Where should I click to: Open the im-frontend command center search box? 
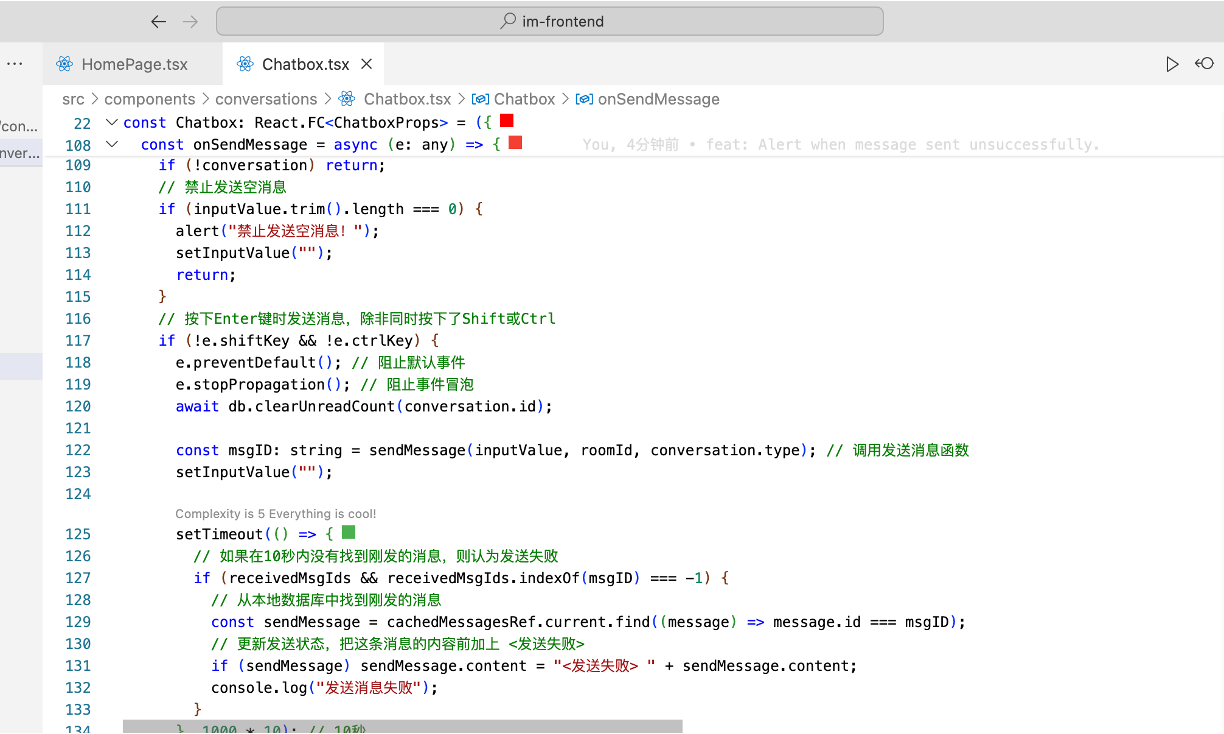pos(550,21)
